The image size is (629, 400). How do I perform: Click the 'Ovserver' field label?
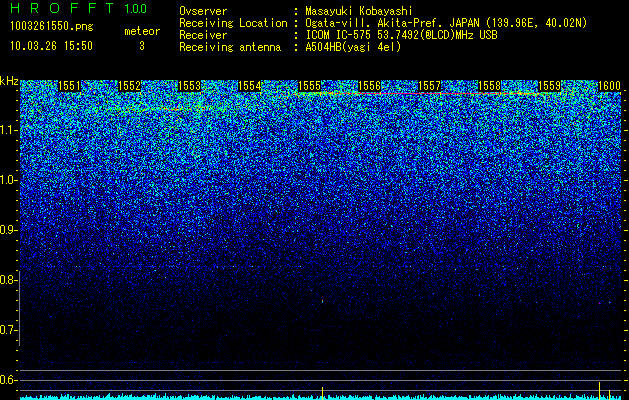click(203, 11)
